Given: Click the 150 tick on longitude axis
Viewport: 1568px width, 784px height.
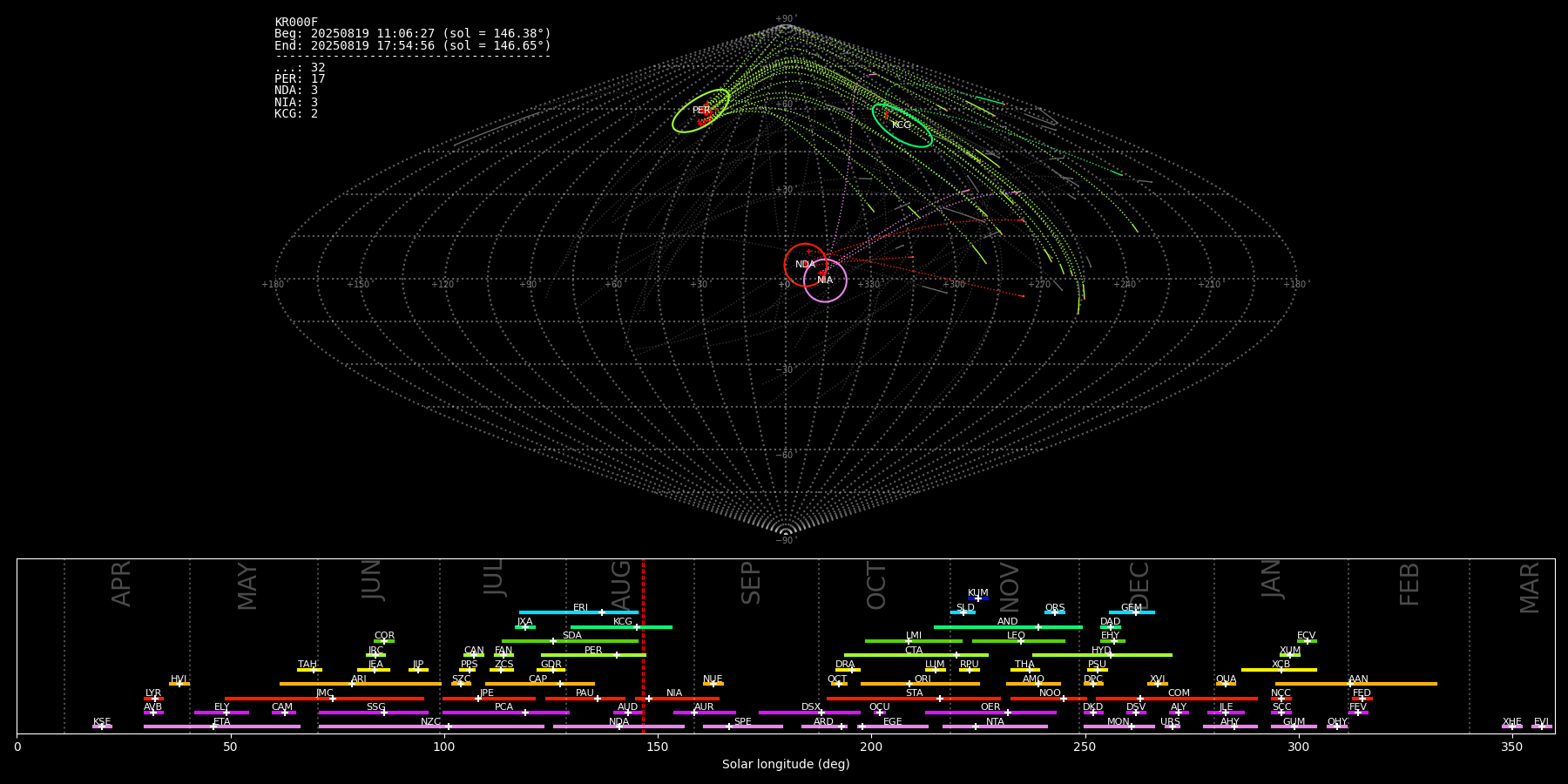Looking at the screenshot, I should [x=657, y=747].
